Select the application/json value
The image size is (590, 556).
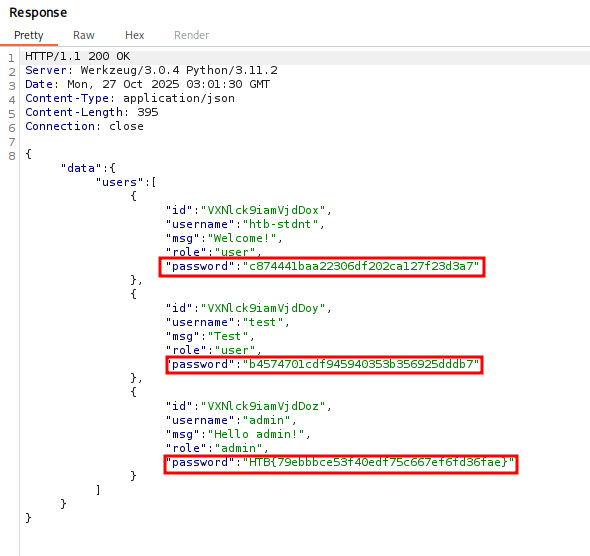coord(179,99)
